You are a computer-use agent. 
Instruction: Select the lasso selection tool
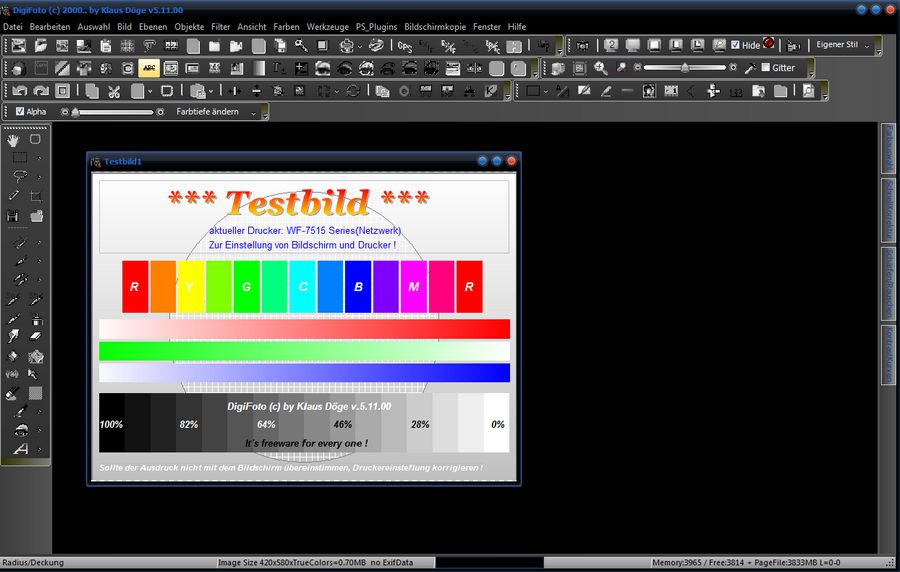tap(19, 177)
